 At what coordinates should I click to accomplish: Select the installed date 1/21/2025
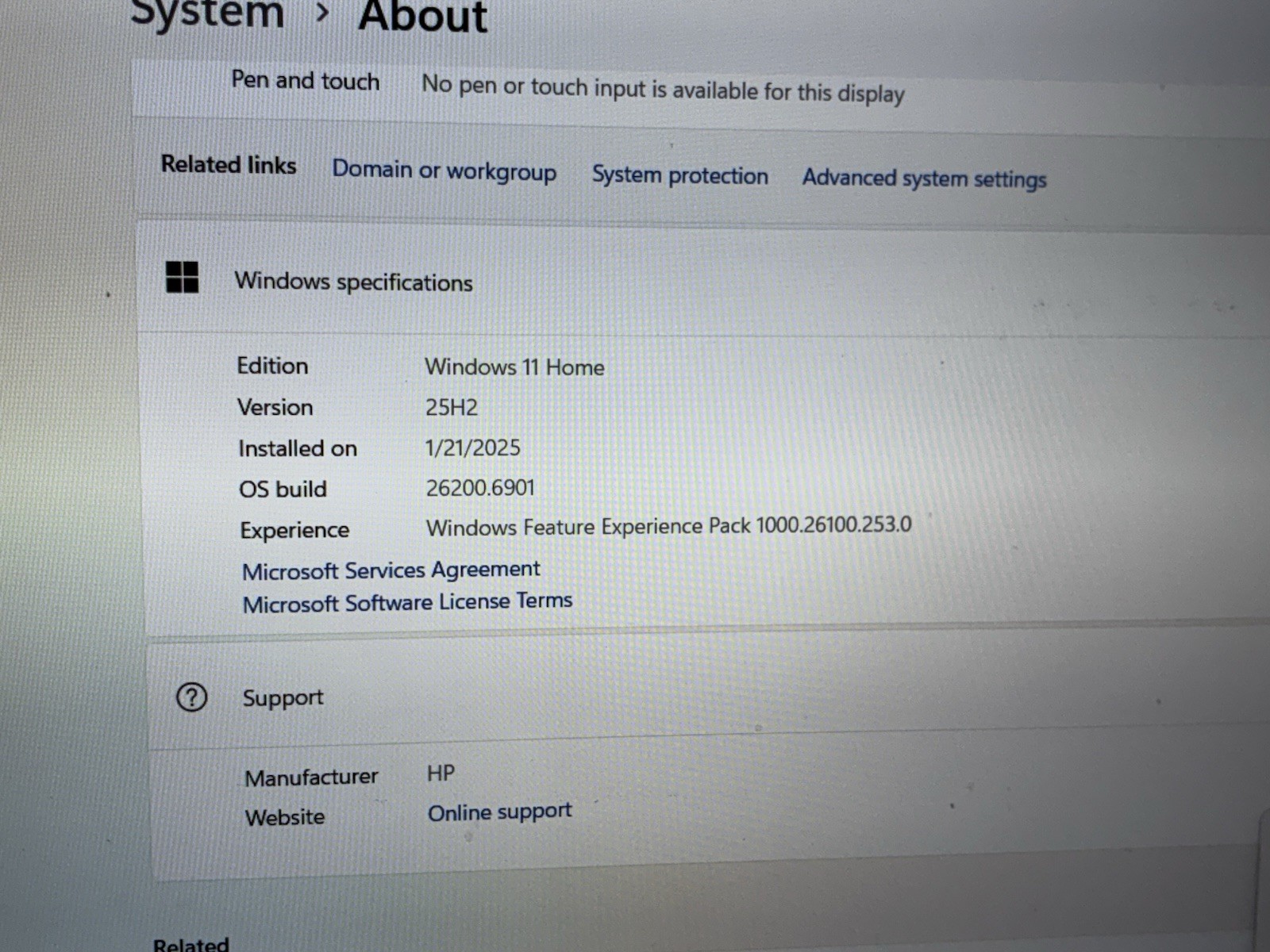coord(473,447)
